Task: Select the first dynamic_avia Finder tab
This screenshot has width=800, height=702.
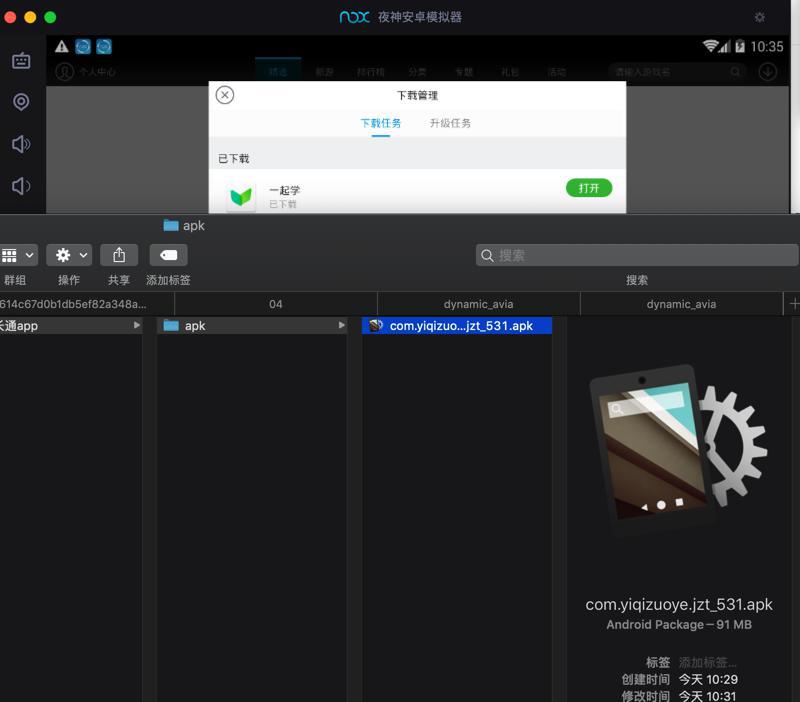Action: click(x=479, y=304)
